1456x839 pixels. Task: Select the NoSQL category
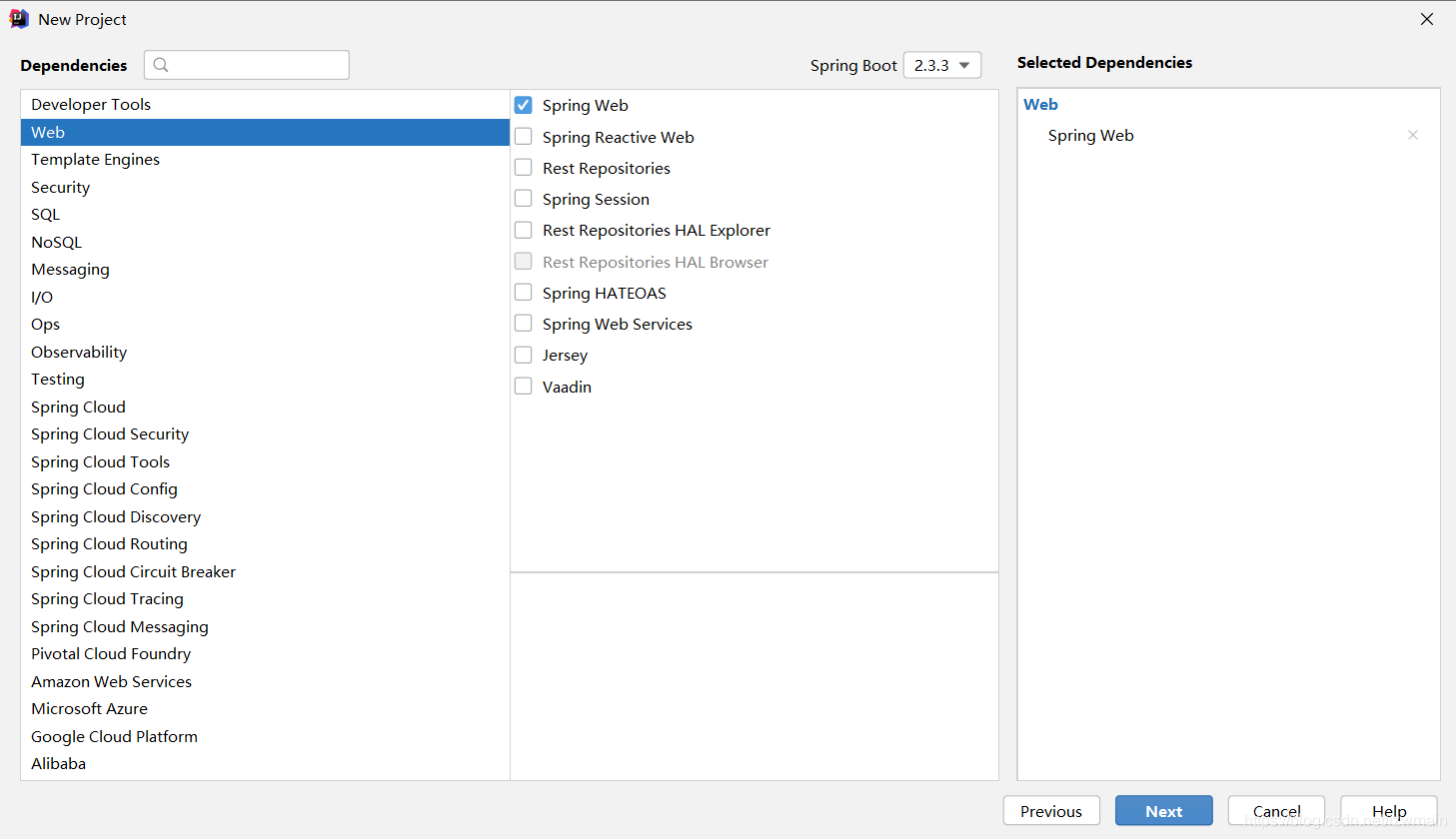click(x=265, y=242)
